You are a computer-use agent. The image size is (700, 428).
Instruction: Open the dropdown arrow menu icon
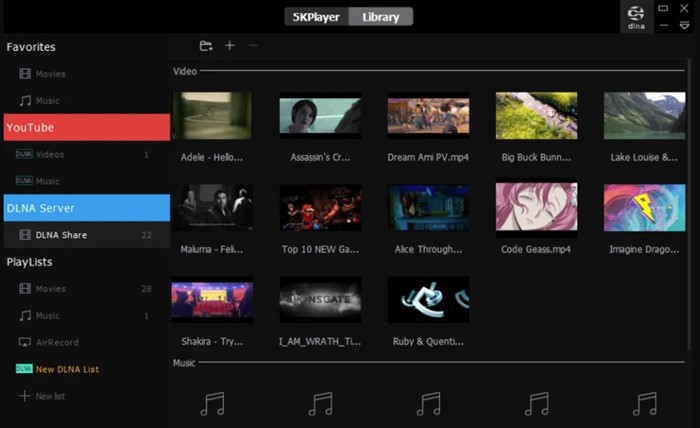coord(684,25)
